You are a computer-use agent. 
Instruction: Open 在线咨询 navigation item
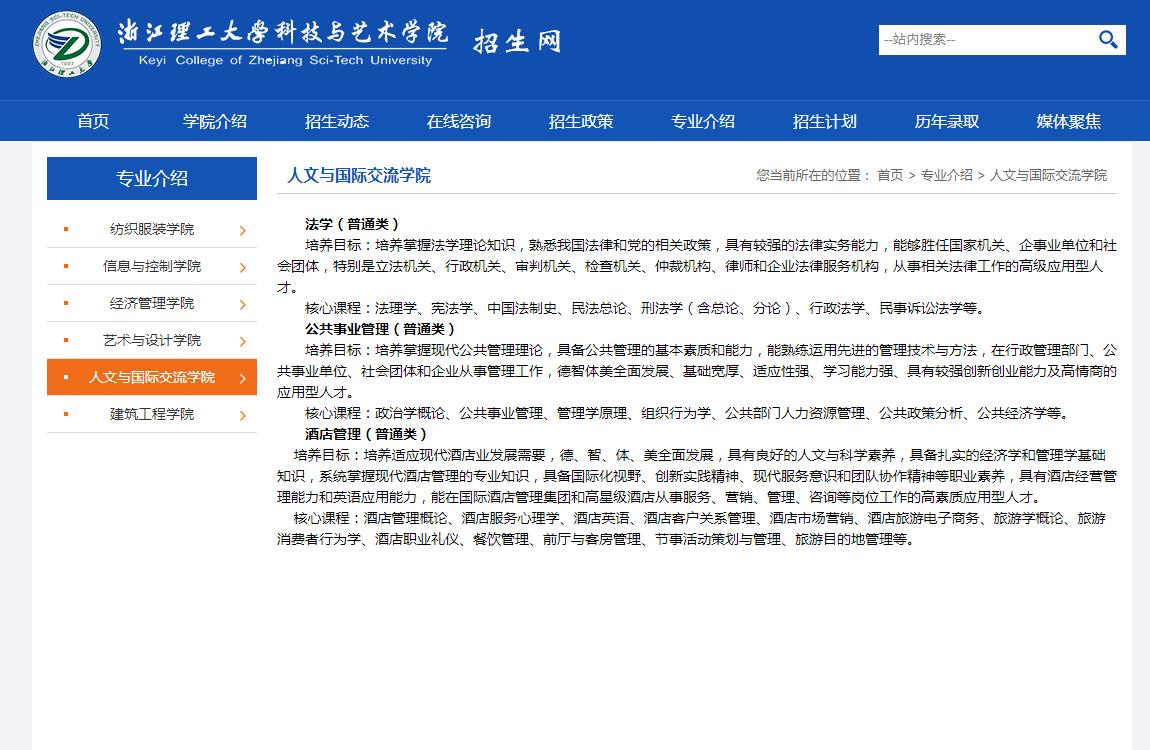(x=459, y=121)
